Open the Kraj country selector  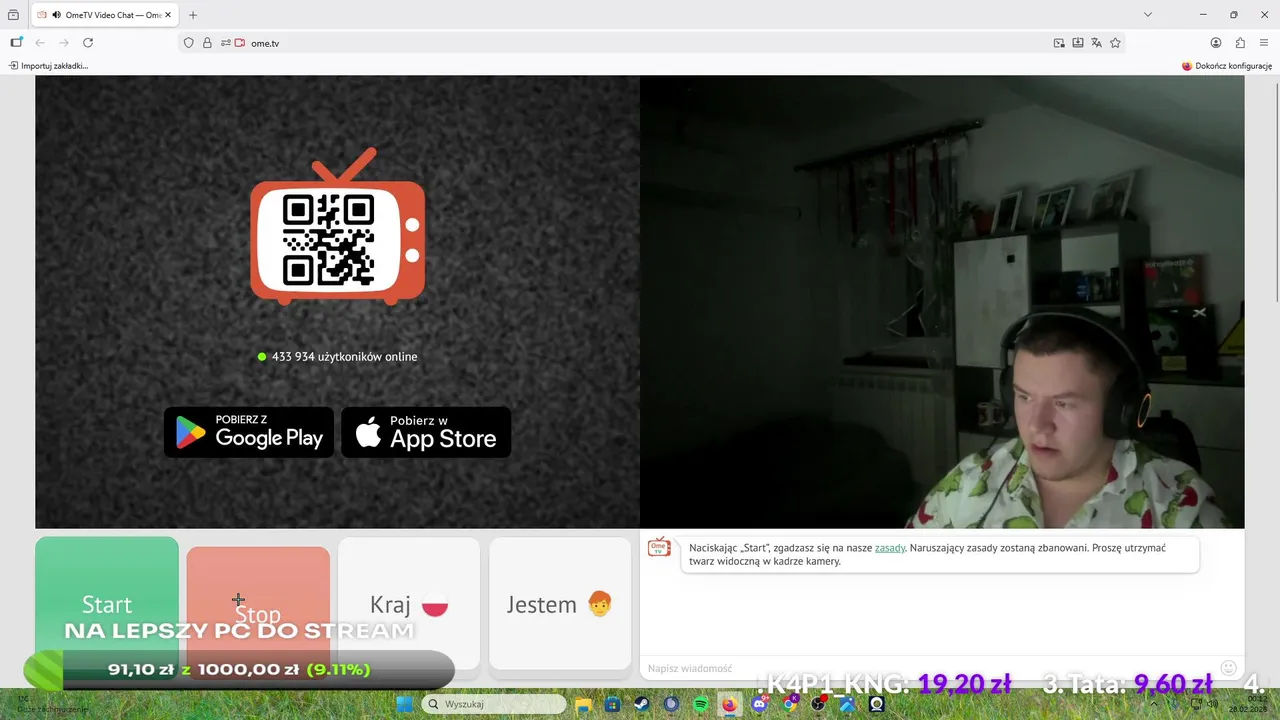(x=409, y=604)
